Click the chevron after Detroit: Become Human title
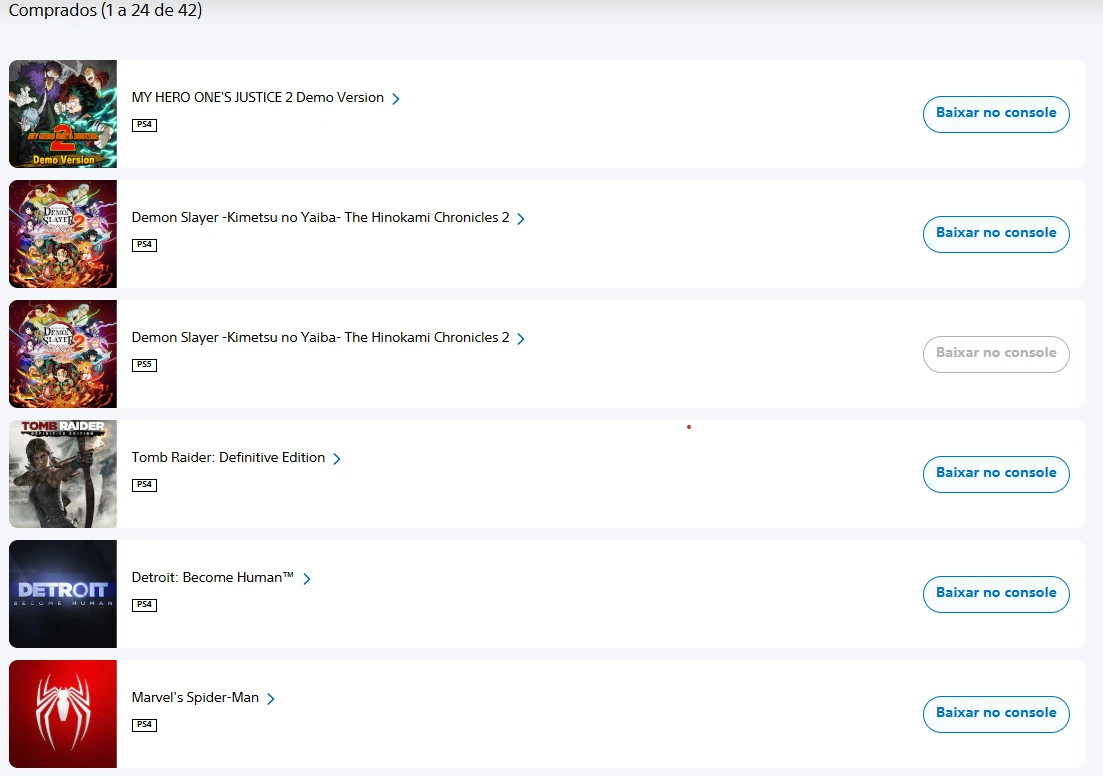This screenshot has width=1103, height=776. coord(307,579)
